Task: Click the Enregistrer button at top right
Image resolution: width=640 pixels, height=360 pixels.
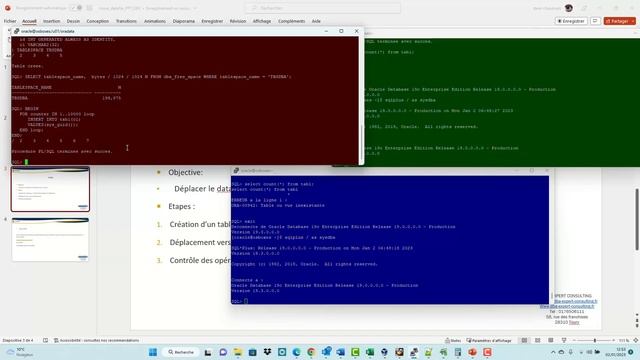Action: tap(571, 21)
